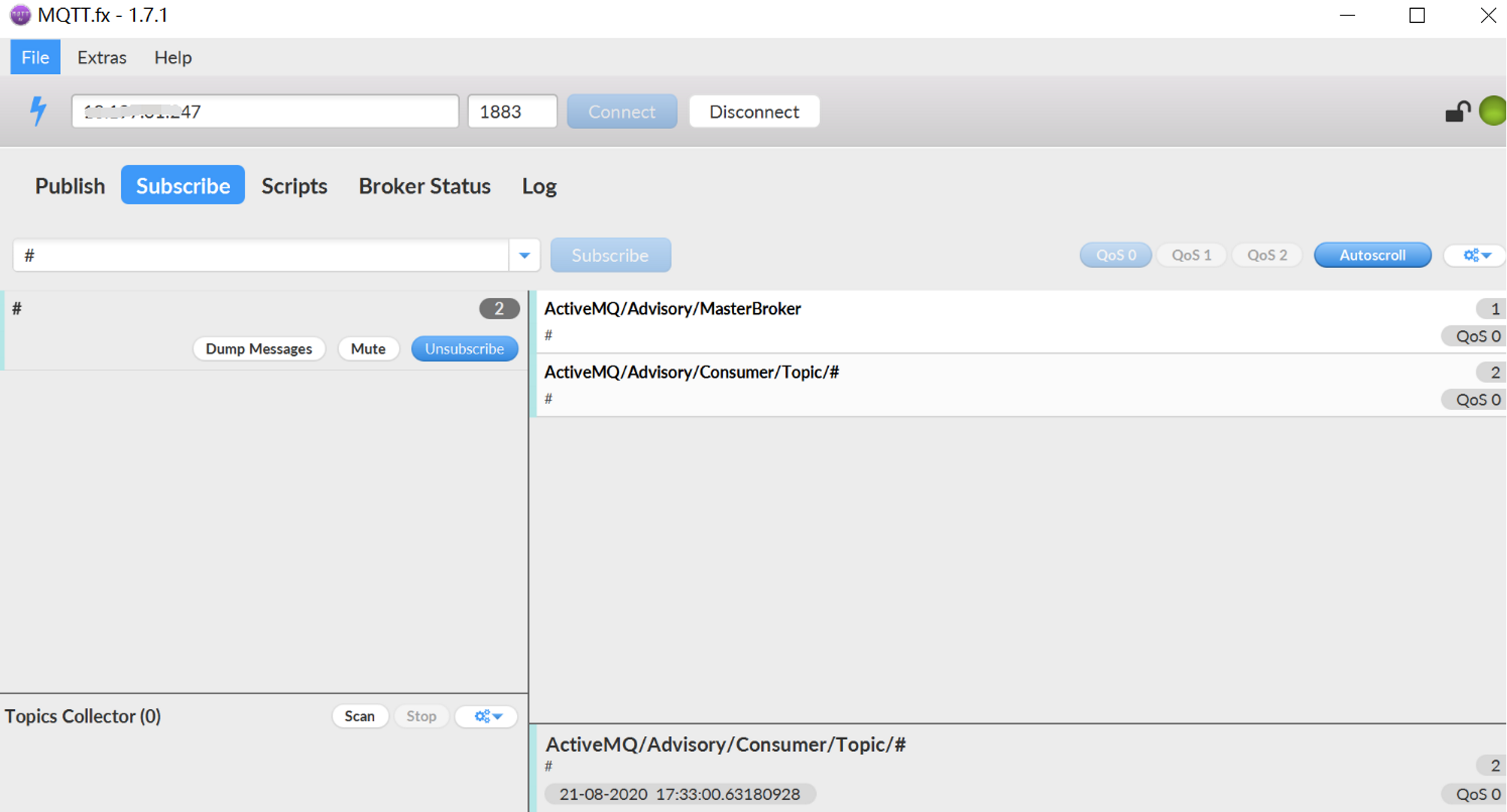
Task: Click the Connect button
Action: click(x=622, y=112)
